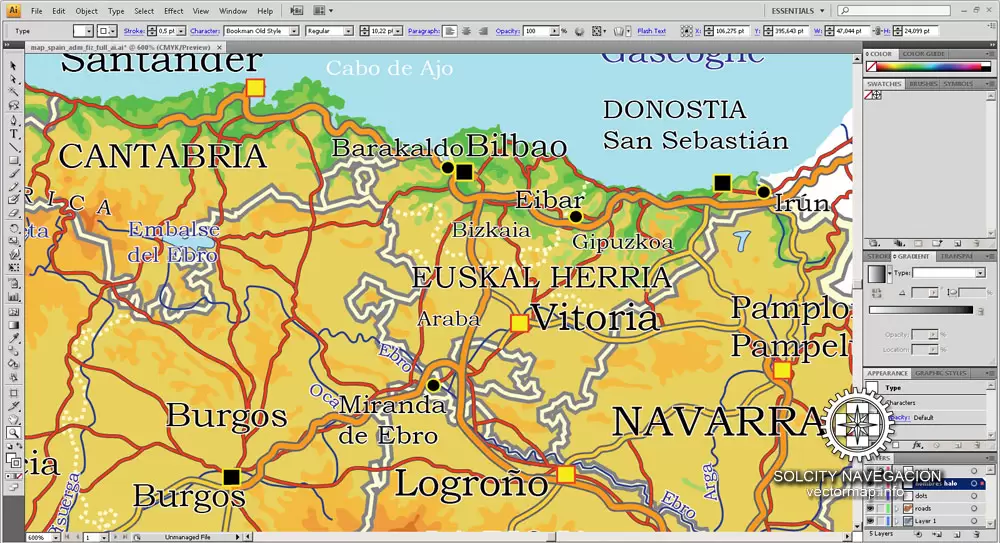This screenshot has height=543, width=1000.
Task: Delete selected layer with trash icon
Action: pos(976,533)
